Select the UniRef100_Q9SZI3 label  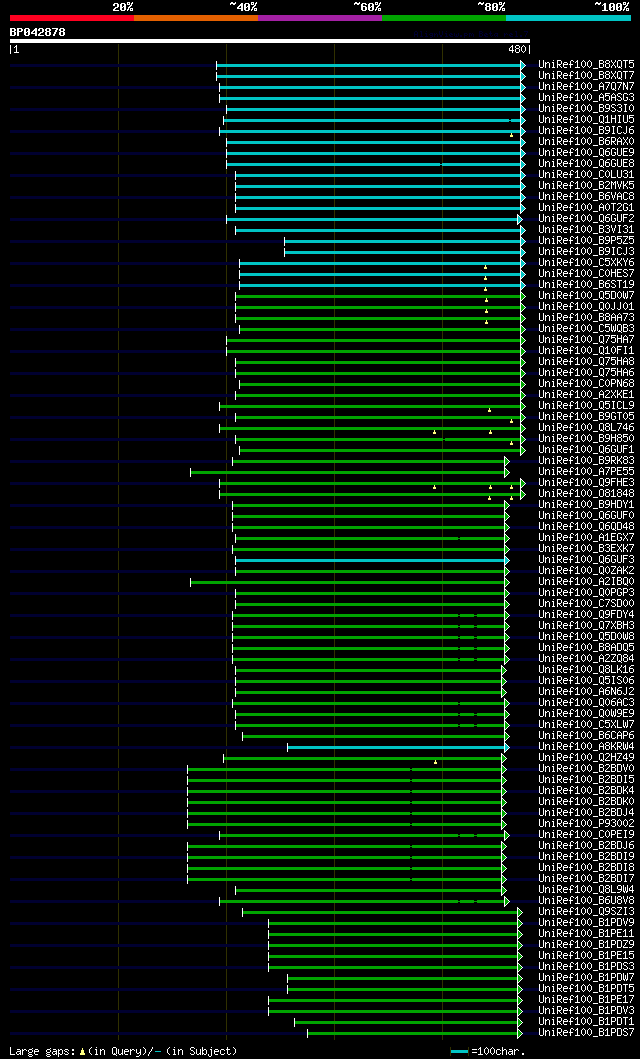pos(586,913)
